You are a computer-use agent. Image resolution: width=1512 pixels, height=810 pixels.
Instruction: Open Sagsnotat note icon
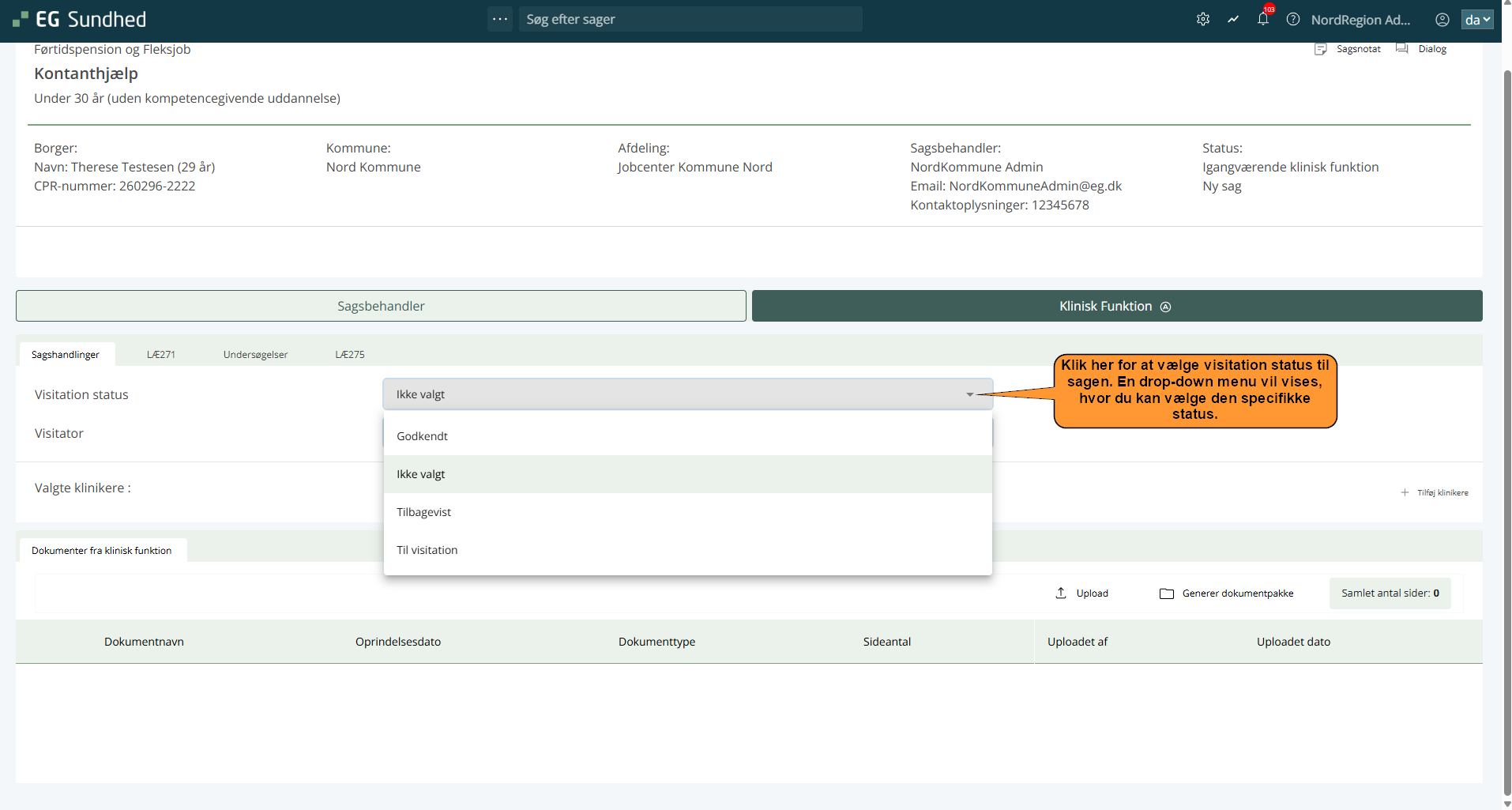pyautogui.click(x=1320, y=49)
